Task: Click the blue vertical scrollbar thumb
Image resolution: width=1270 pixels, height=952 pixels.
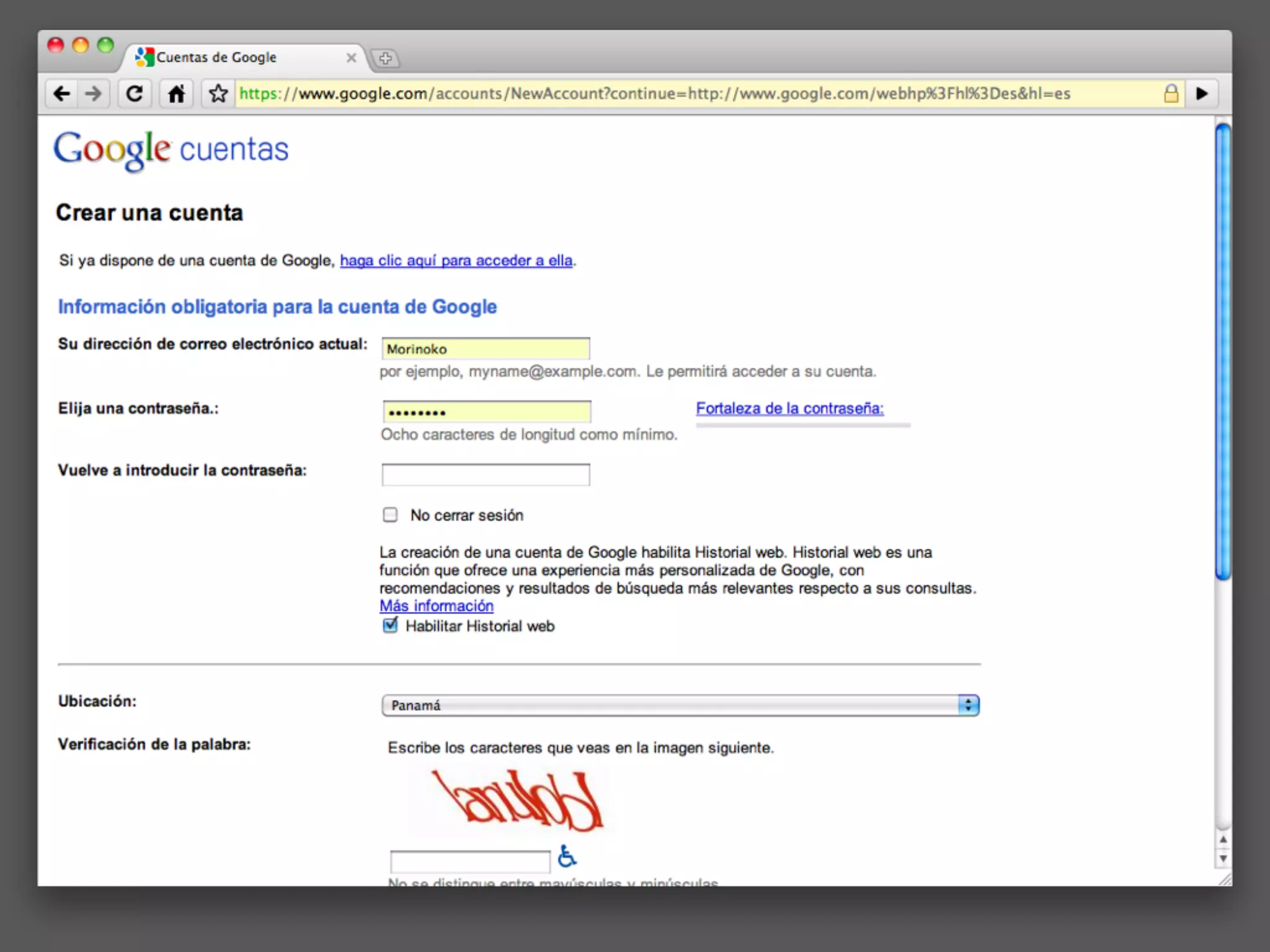Action: pyautogui.click(x=1222, y=351)
